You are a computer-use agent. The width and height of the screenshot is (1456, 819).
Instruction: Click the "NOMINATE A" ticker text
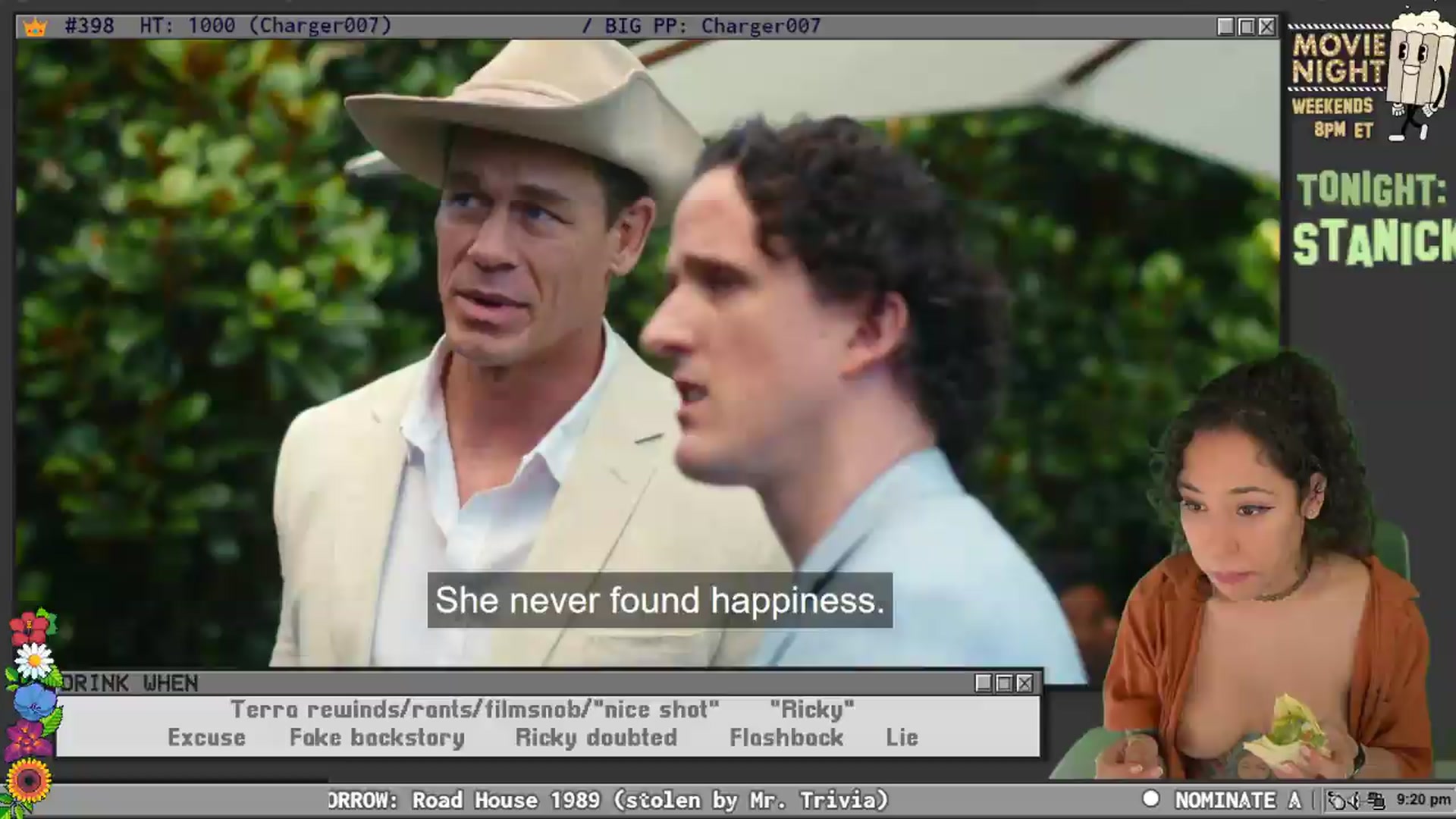(1238, 800)
